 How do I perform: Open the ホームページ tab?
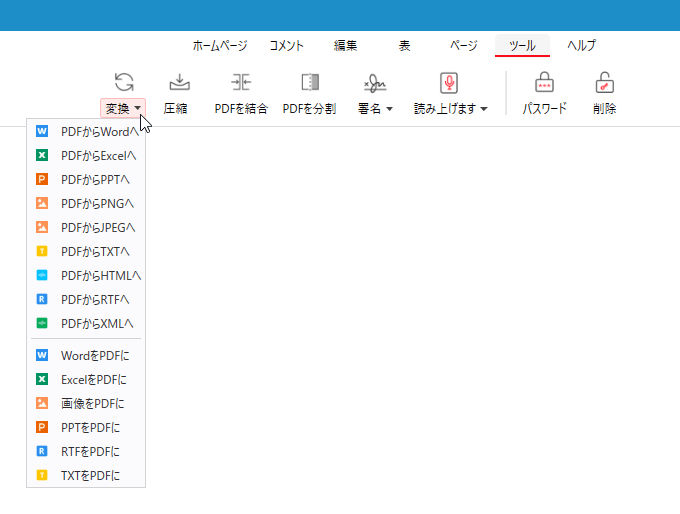(220, 46)
